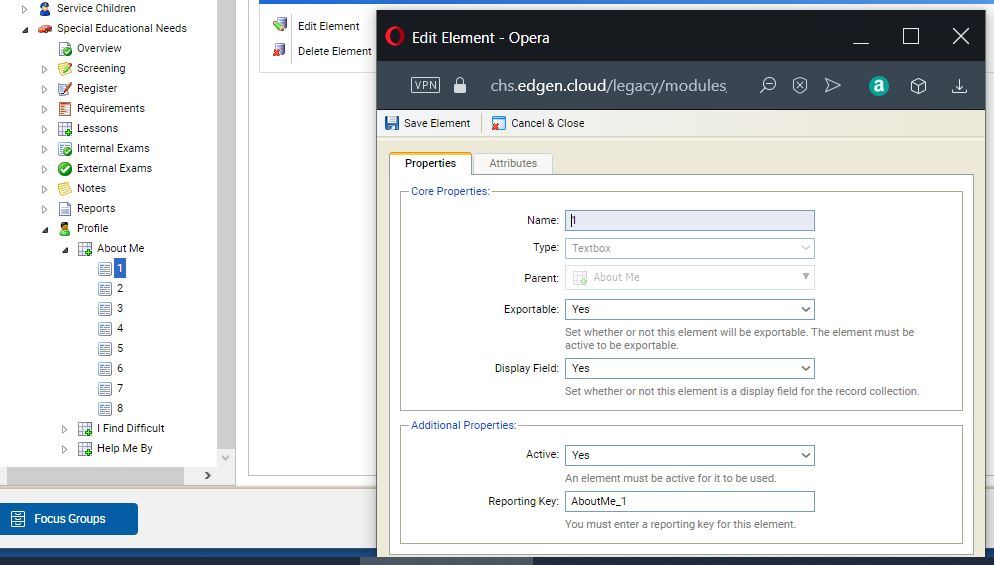Click the Save Element disk icon
Screen dimensions: 994x565
point(392,123)
